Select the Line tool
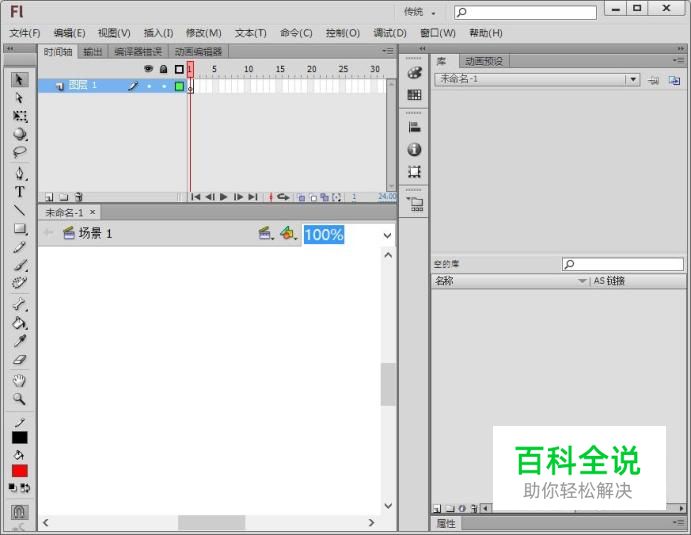691x535 pixels. tap(19, 210)
